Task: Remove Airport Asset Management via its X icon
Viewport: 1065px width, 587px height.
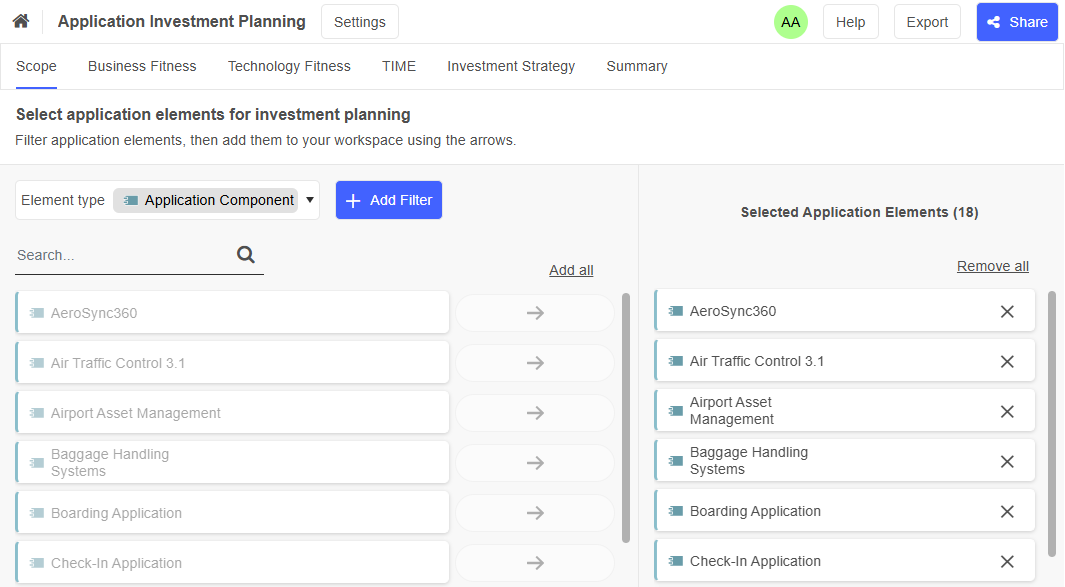Action: point(1007,410)
